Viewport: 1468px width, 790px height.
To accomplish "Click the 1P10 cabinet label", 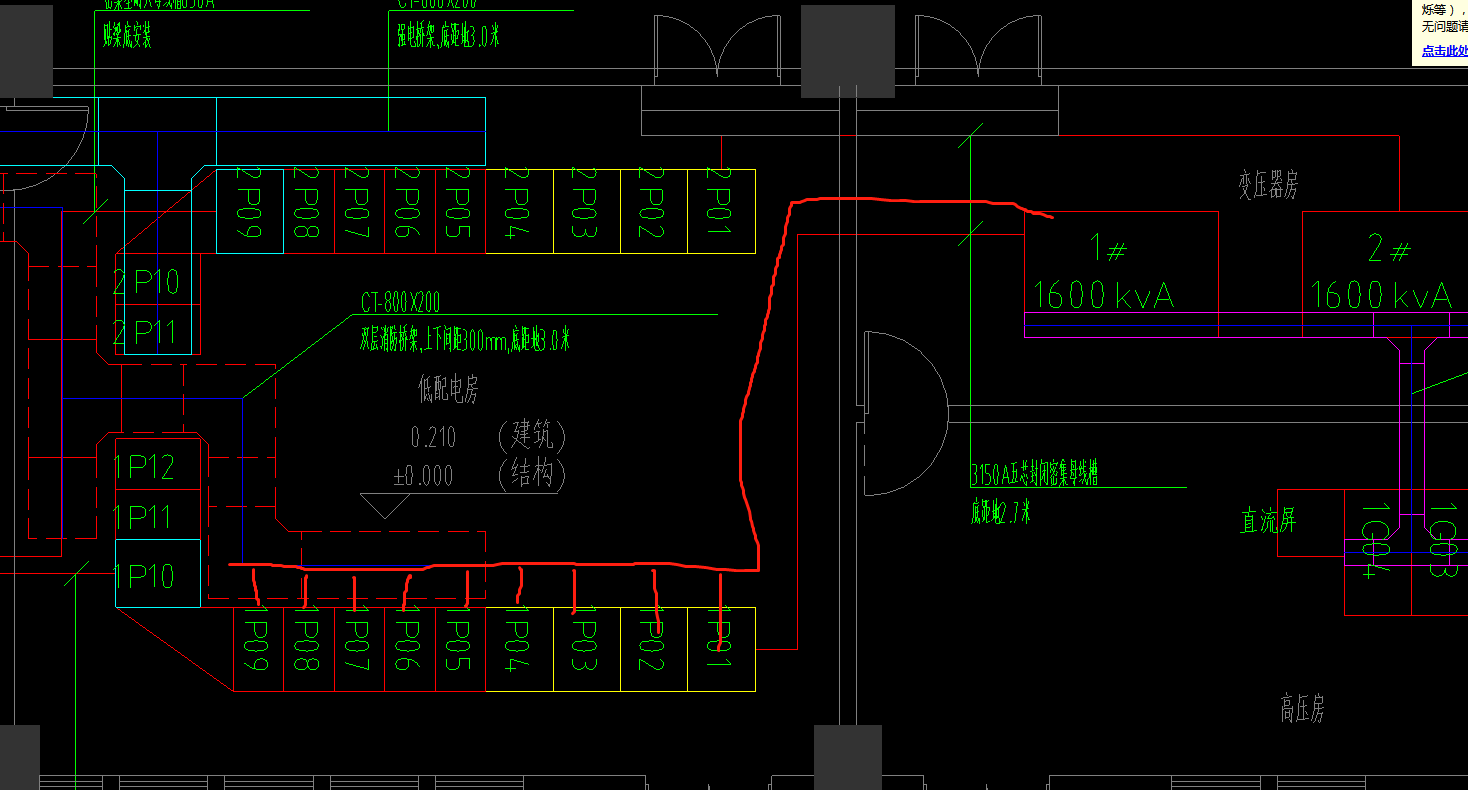I will click(x=144, y=576).
